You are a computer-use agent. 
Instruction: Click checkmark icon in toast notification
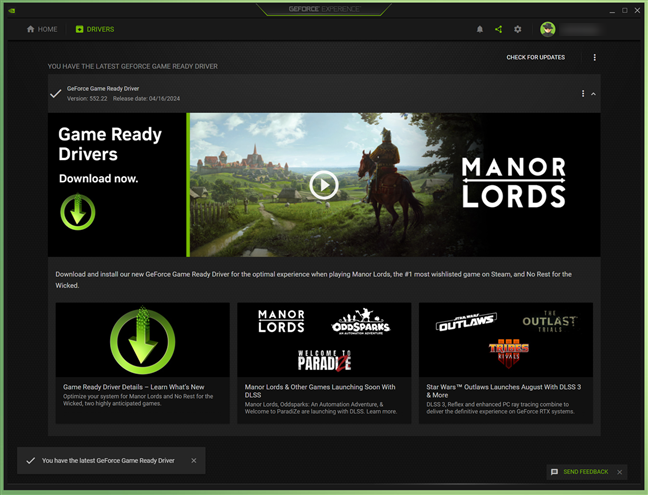(31, 460)
